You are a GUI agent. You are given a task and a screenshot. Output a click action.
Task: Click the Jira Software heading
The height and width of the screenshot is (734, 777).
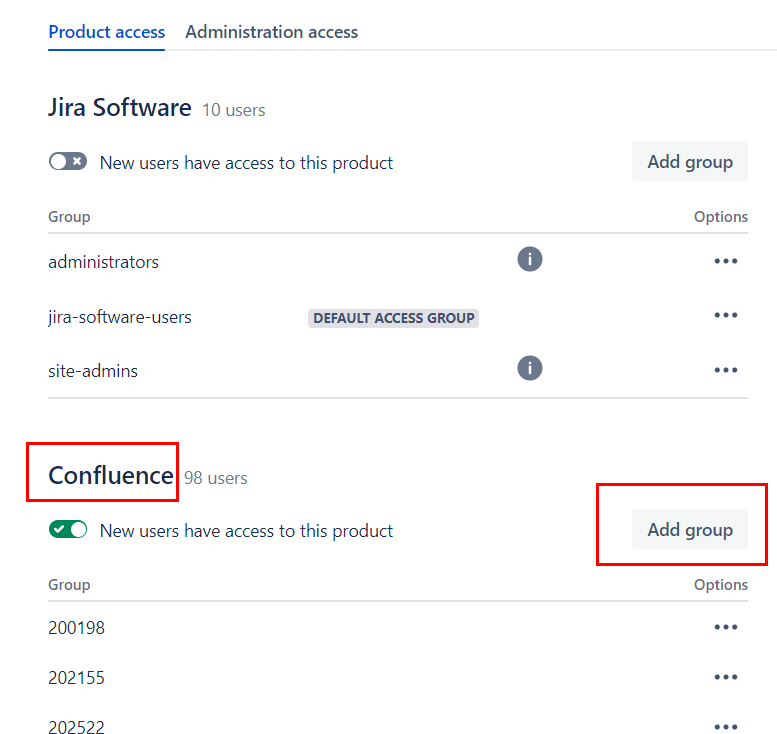click(120, 108)
